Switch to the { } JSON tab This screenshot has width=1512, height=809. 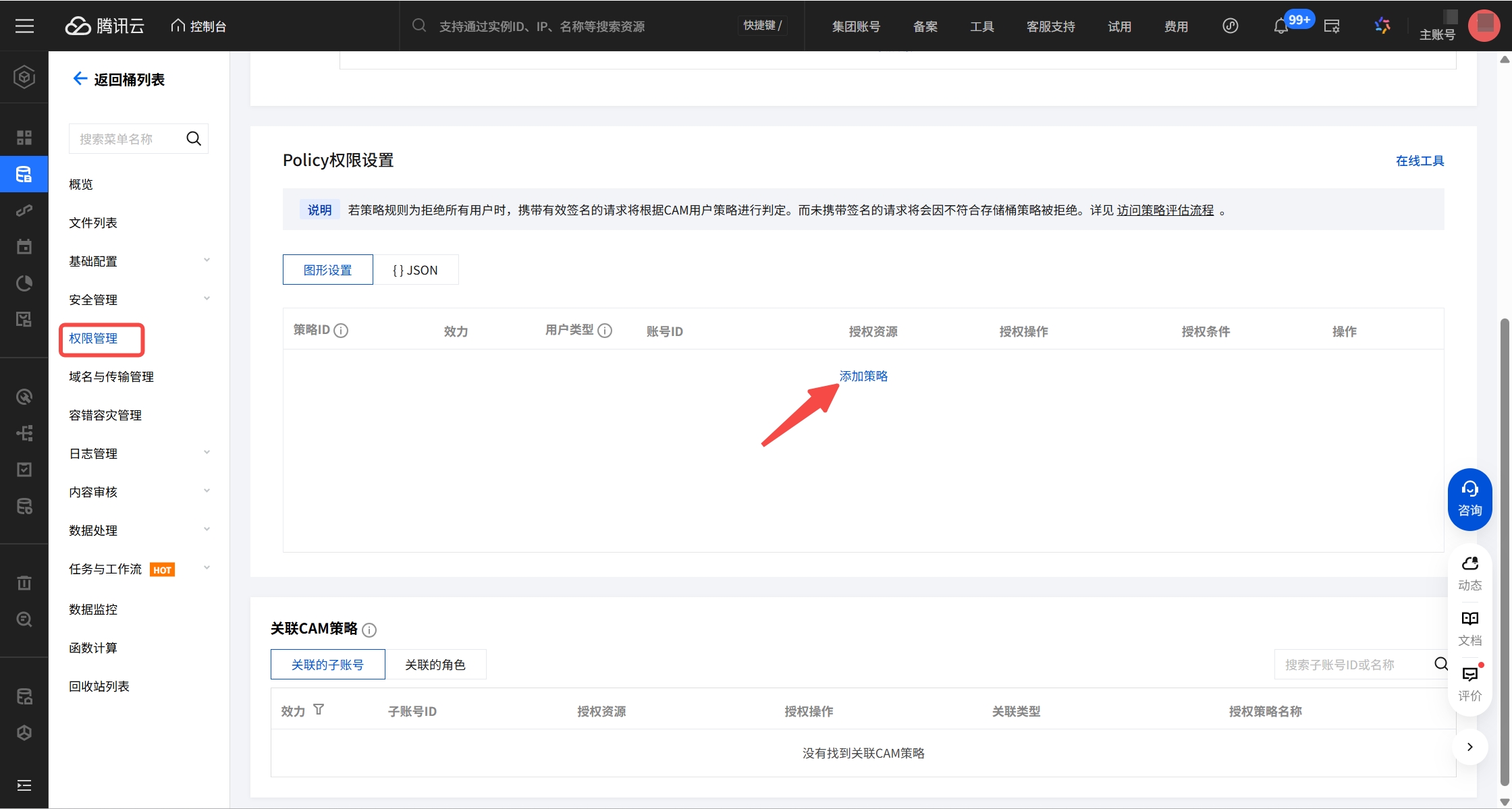415,270
